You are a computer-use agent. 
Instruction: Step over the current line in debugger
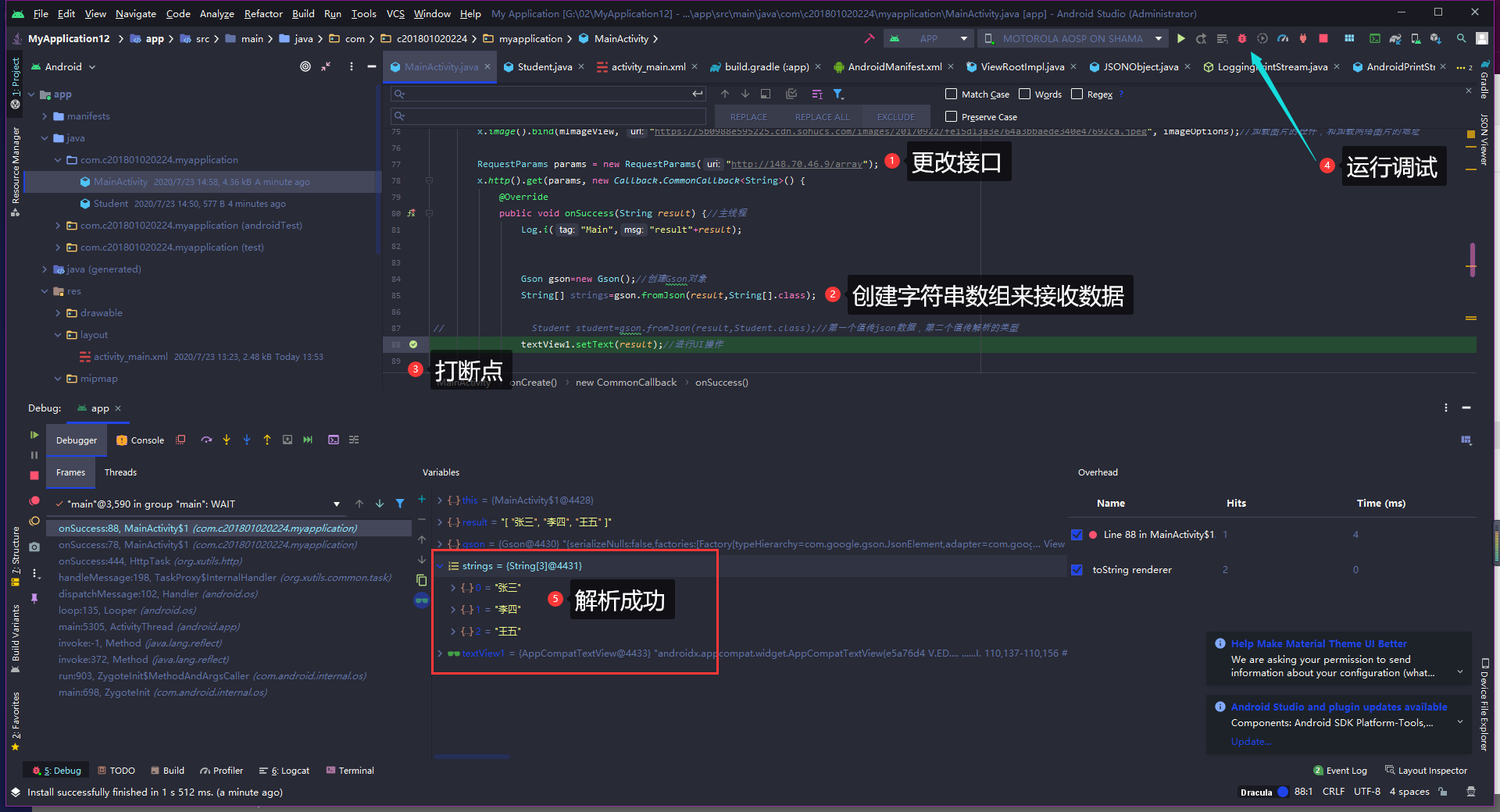pyautogui.click(x=207, y=440)
